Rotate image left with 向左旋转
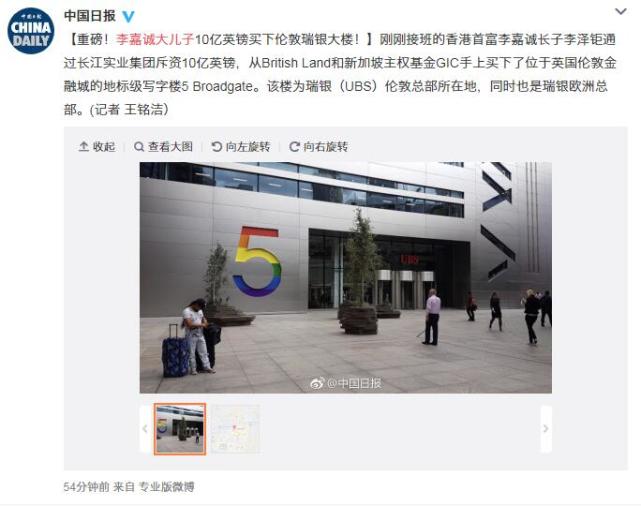The width and height of the screenshot is (641, 506). pos(241,146)
